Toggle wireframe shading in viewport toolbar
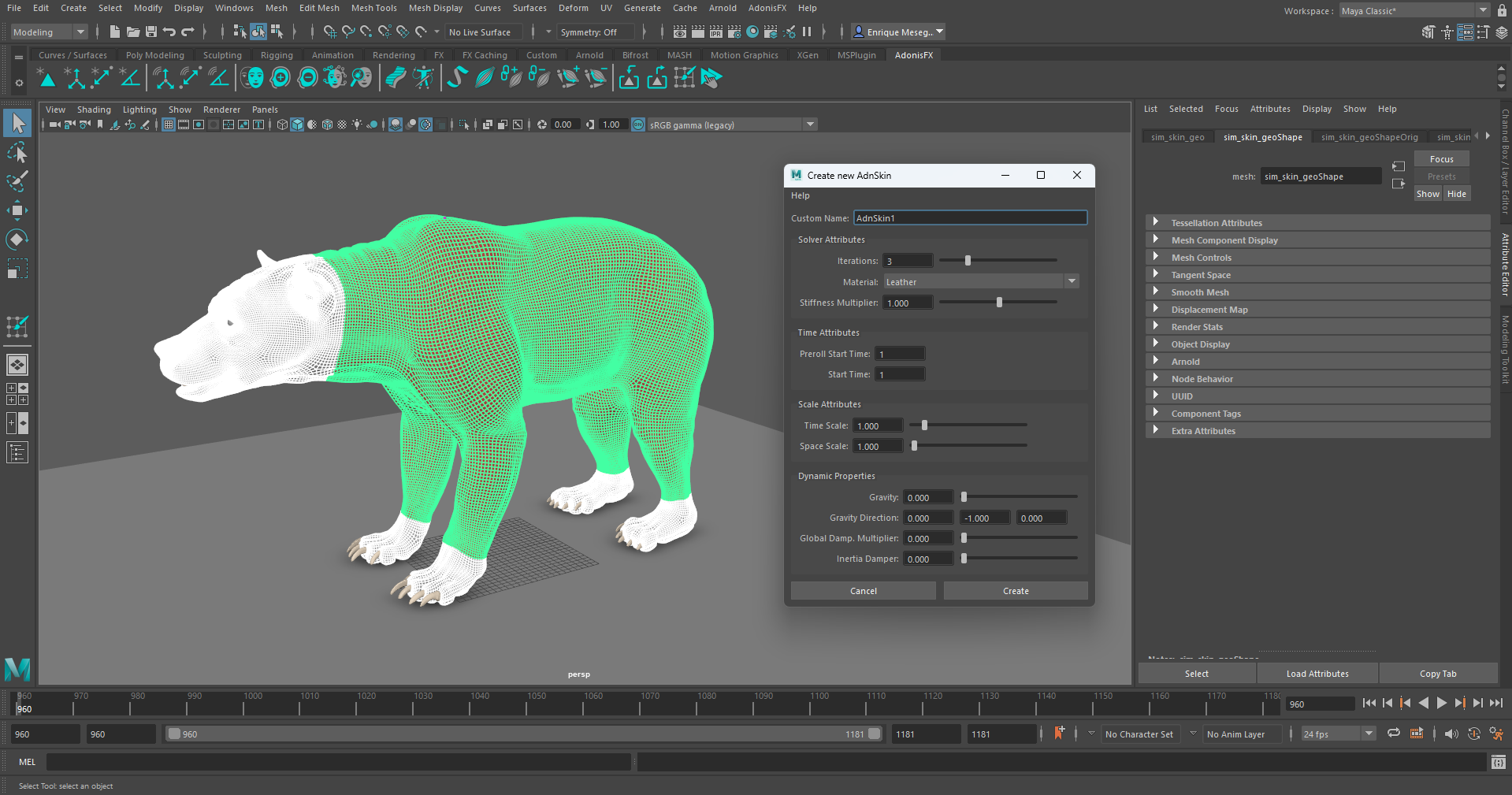Image resolution: width=1512 pixels, height=795 pixels. pos(283,124)
